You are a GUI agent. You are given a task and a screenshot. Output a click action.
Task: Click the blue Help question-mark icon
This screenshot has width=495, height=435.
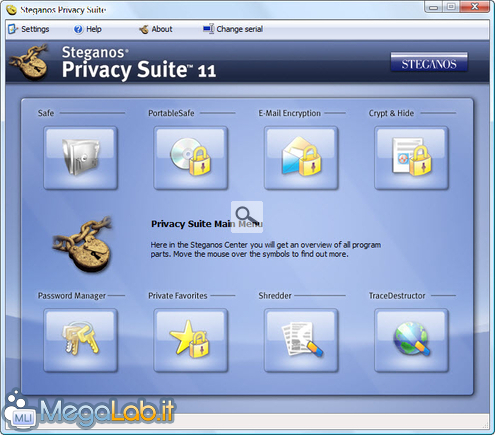(x=78, y=29)
